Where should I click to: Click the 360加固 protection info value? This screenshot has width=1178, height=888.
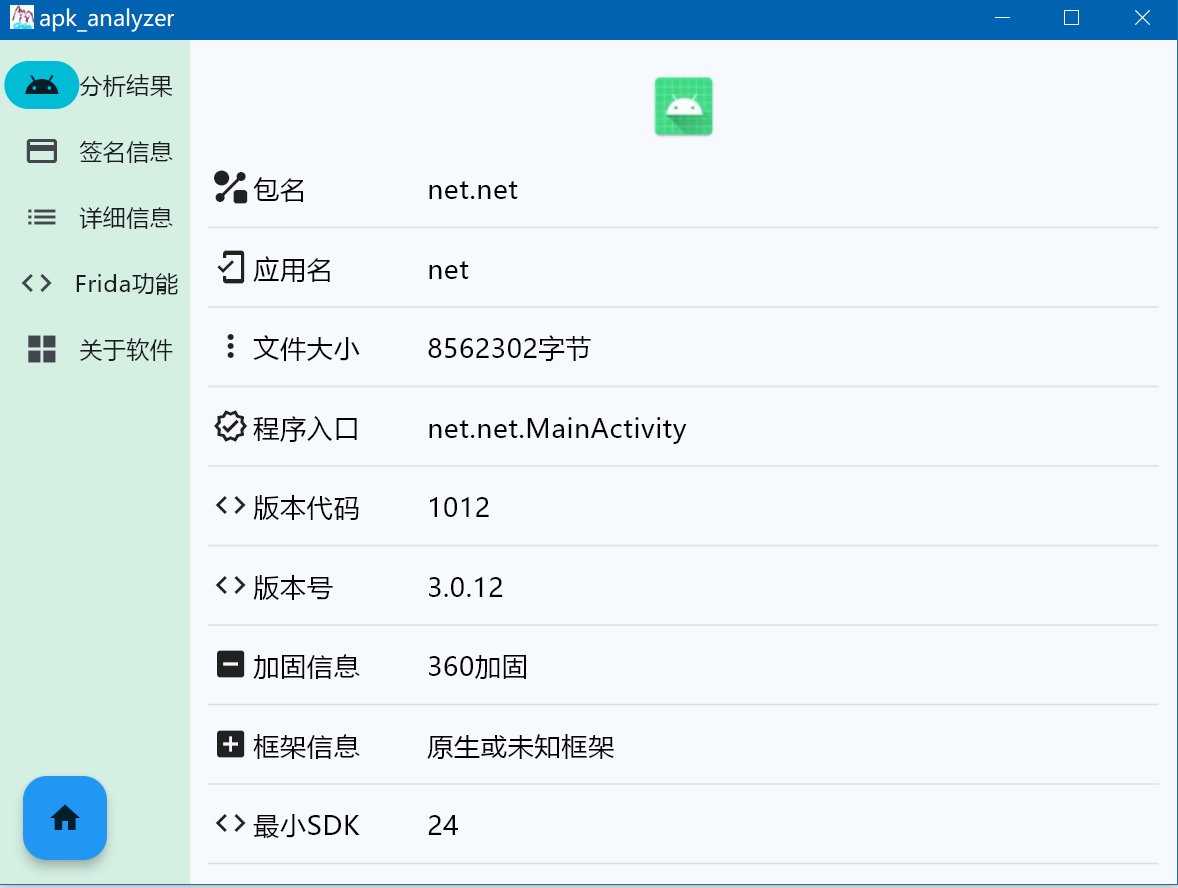[477, 667]
